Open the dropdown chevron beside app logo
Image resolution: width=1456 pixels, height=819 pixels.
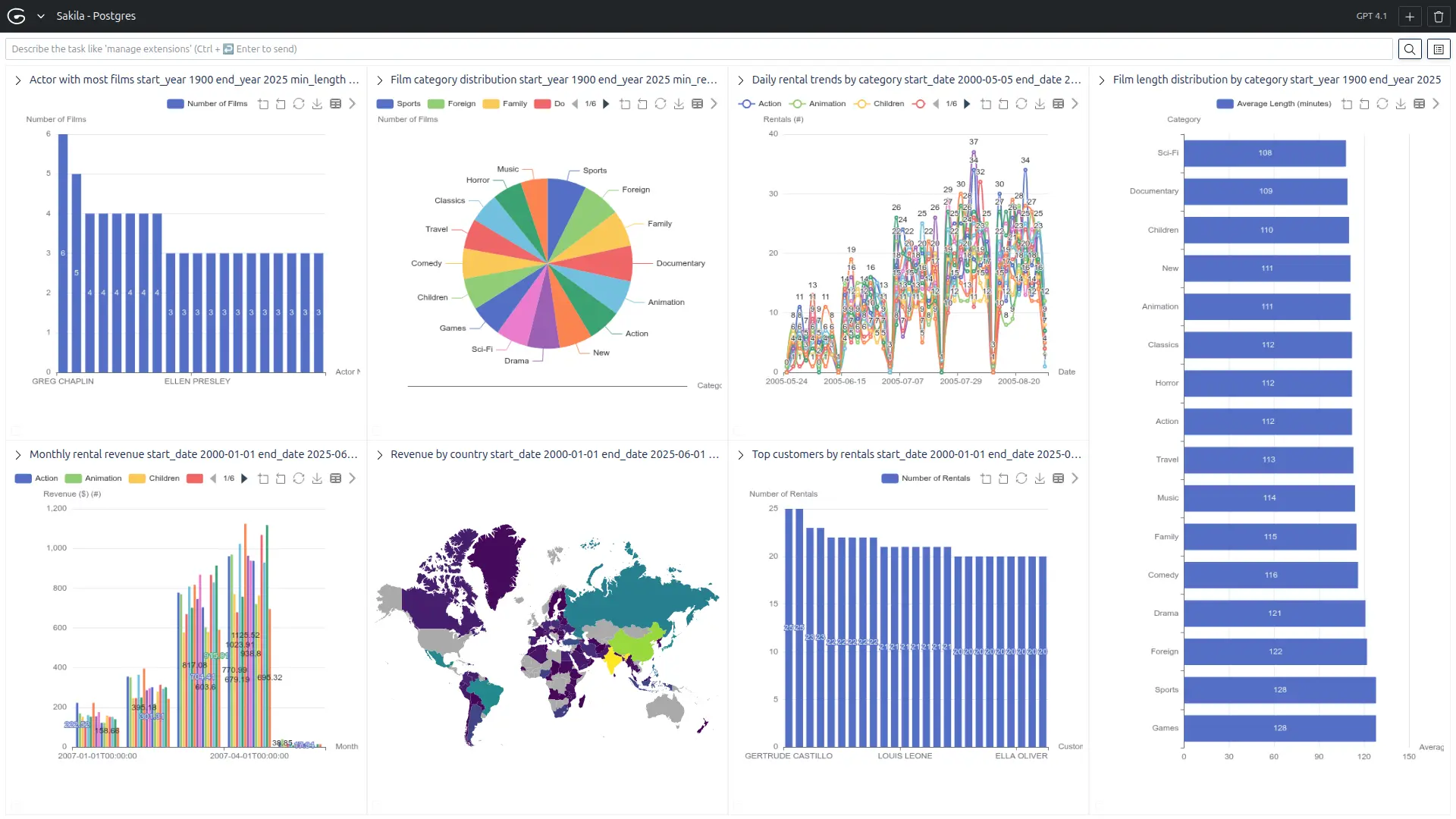click(x=41, y=16)
